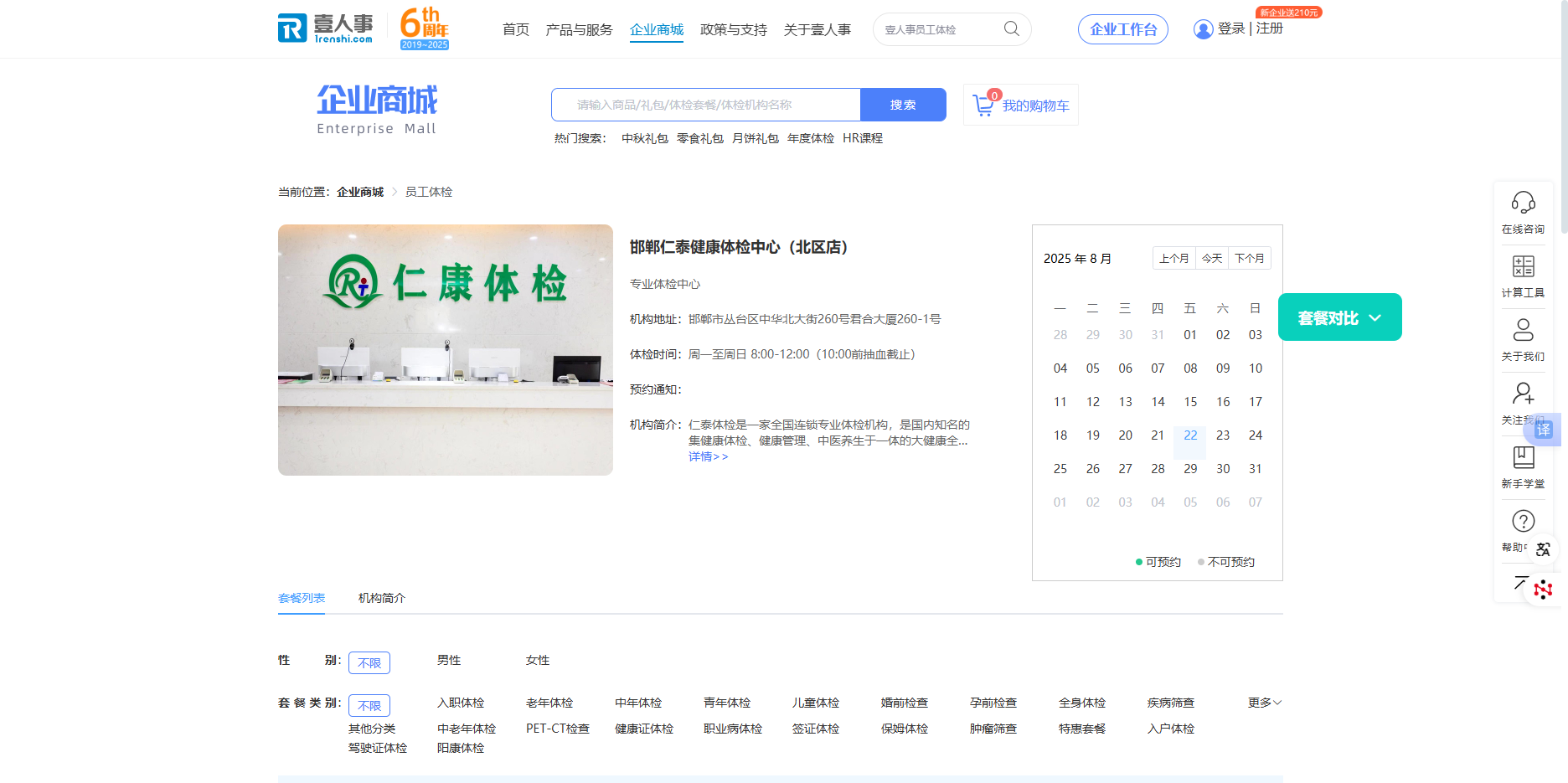Click 关注我们 add-user icon

point(1523,394)
